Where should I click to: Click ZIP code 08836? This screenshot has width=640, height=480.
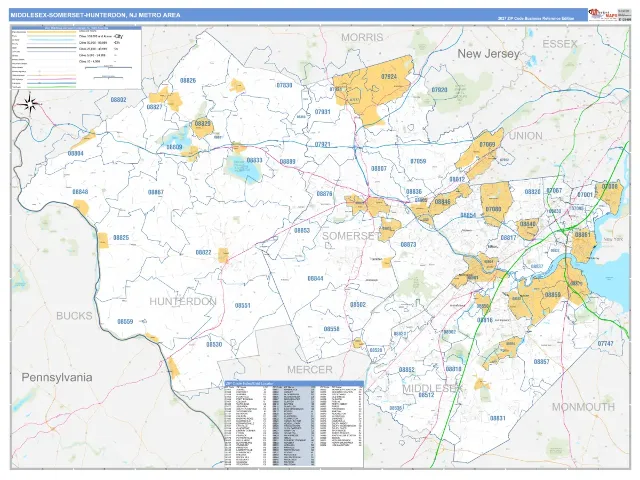[414, 191]
